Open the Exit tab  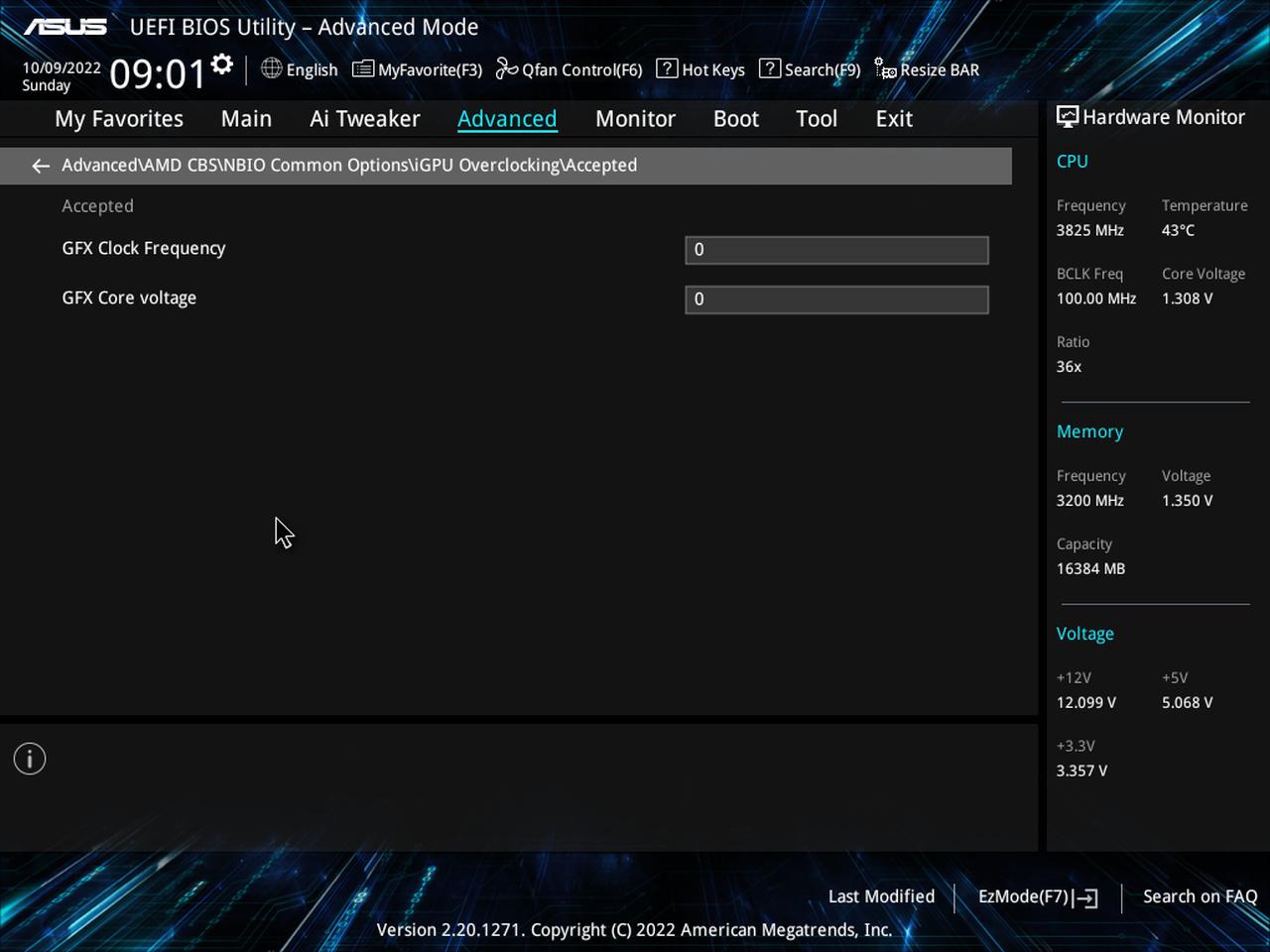[894, 119]
